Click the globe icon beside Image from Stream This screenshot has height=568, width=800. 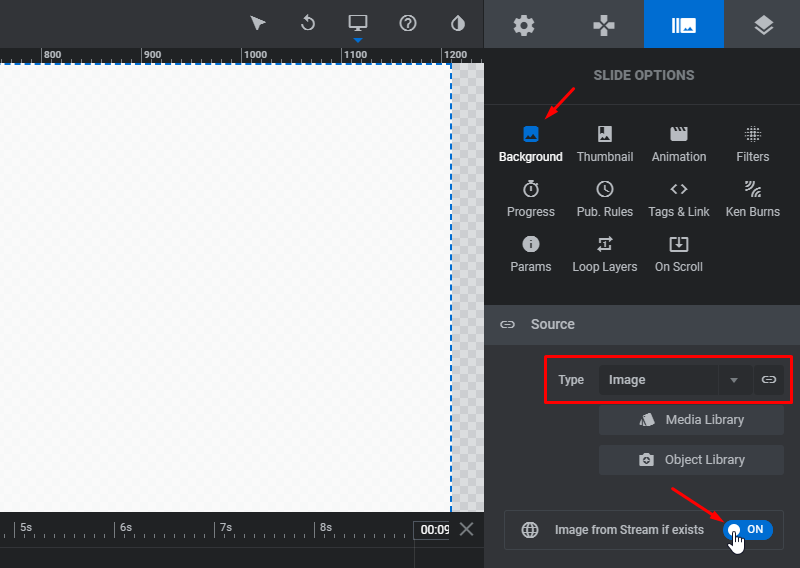[530, 530]
